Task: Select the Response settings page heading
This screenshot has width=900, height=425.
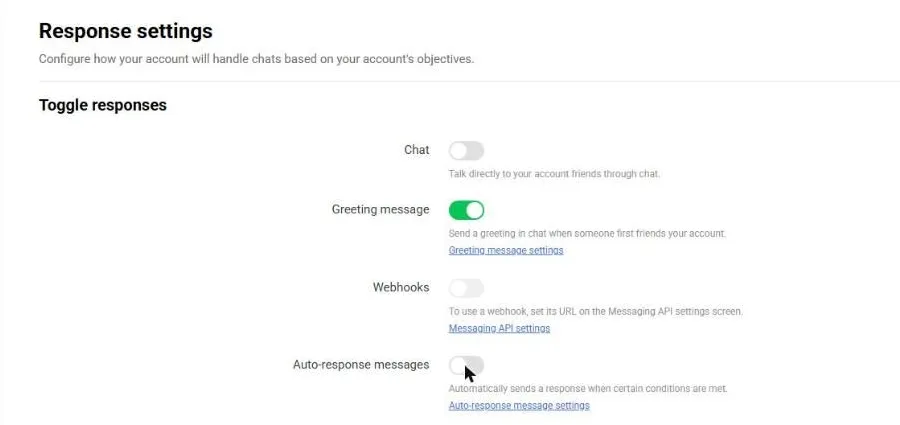Action: (x=126, y=31)
